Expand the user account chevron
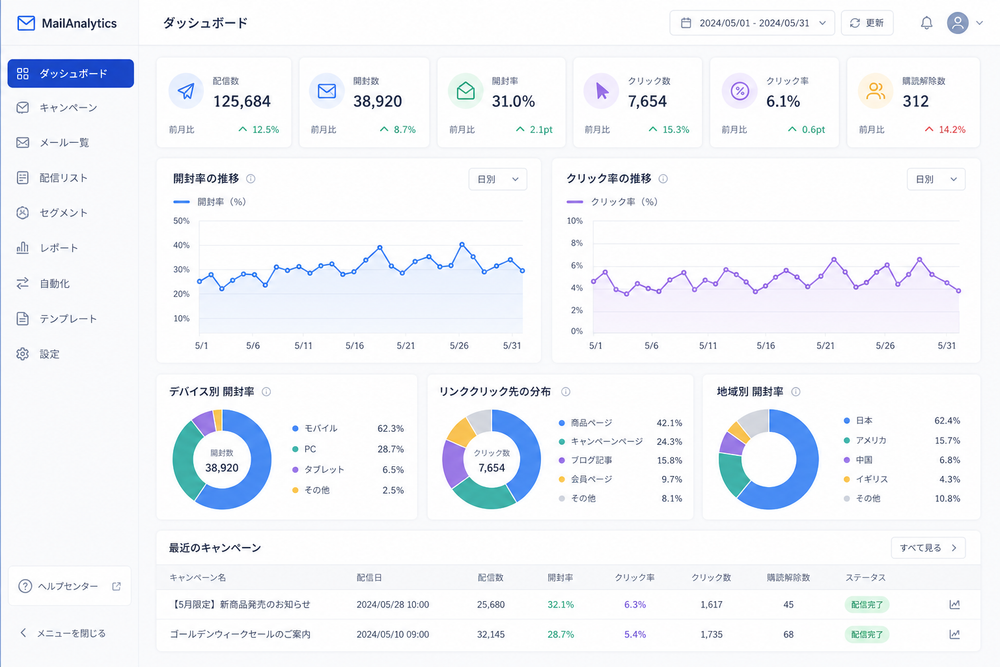This screenshot has height=667, width=1000. 980,23
